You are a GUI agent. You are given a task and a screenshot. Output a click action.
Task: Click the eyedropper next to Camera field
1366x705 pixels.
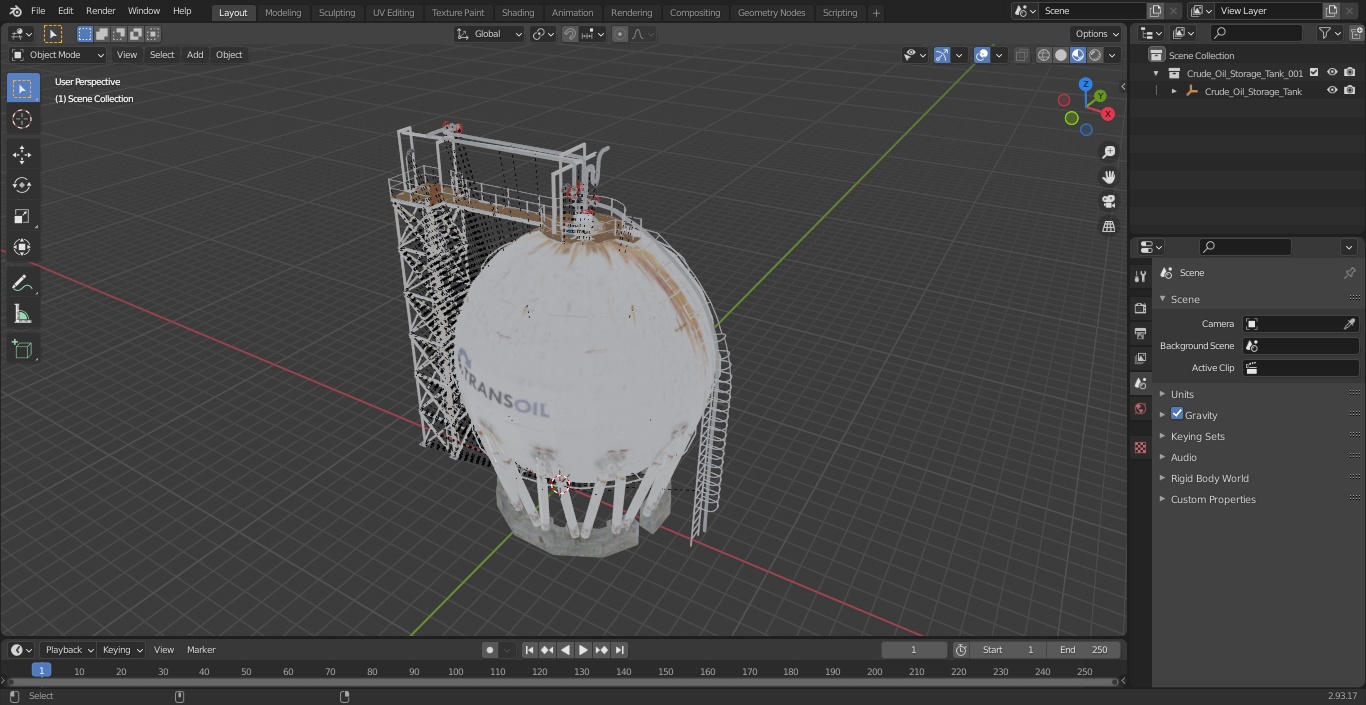1349,324
